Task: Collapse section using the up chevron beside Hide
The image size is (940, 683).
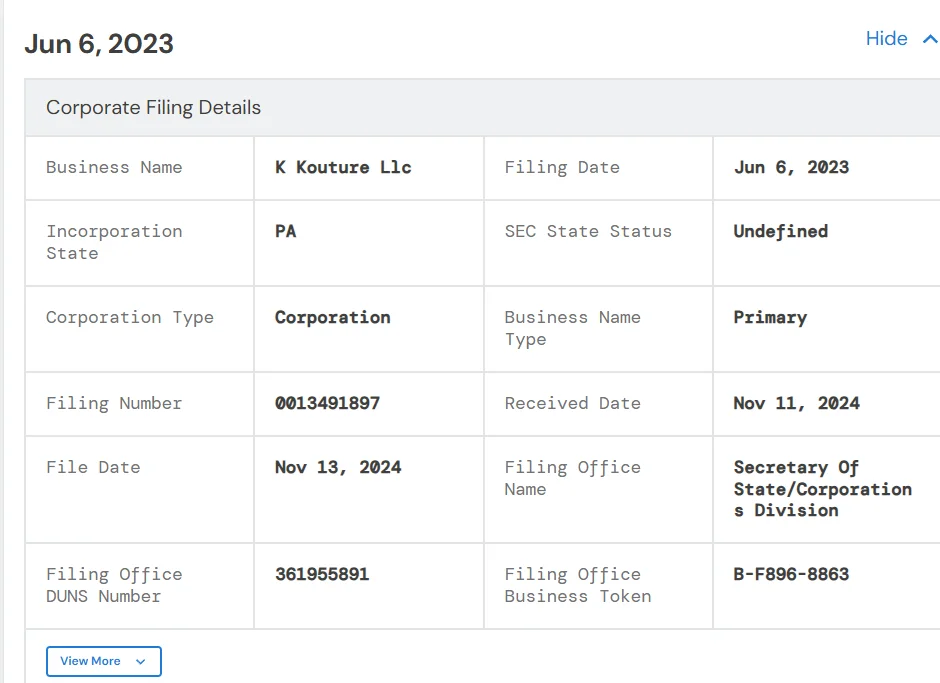Action: 929,40
